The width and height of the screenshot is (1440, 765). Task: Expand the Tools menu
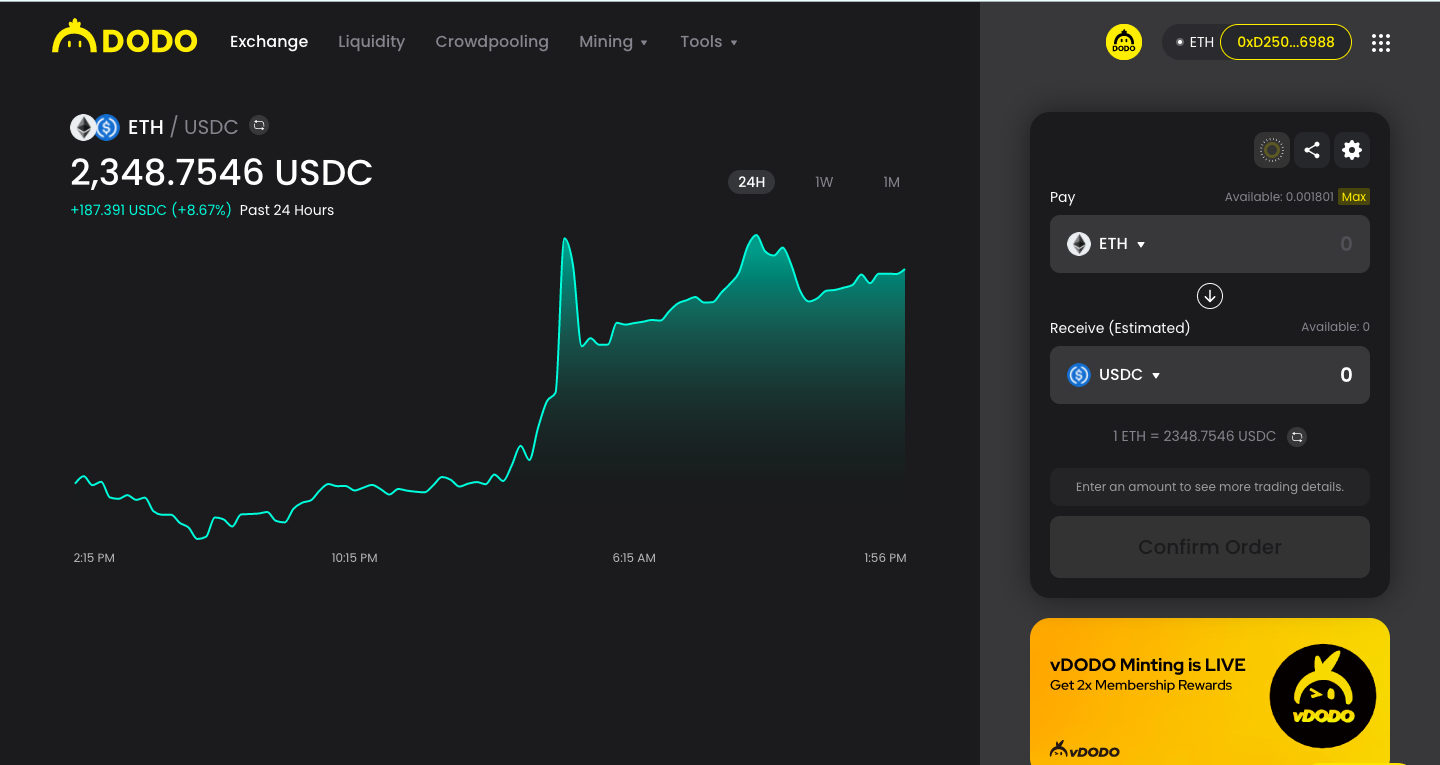pos(708,42)
